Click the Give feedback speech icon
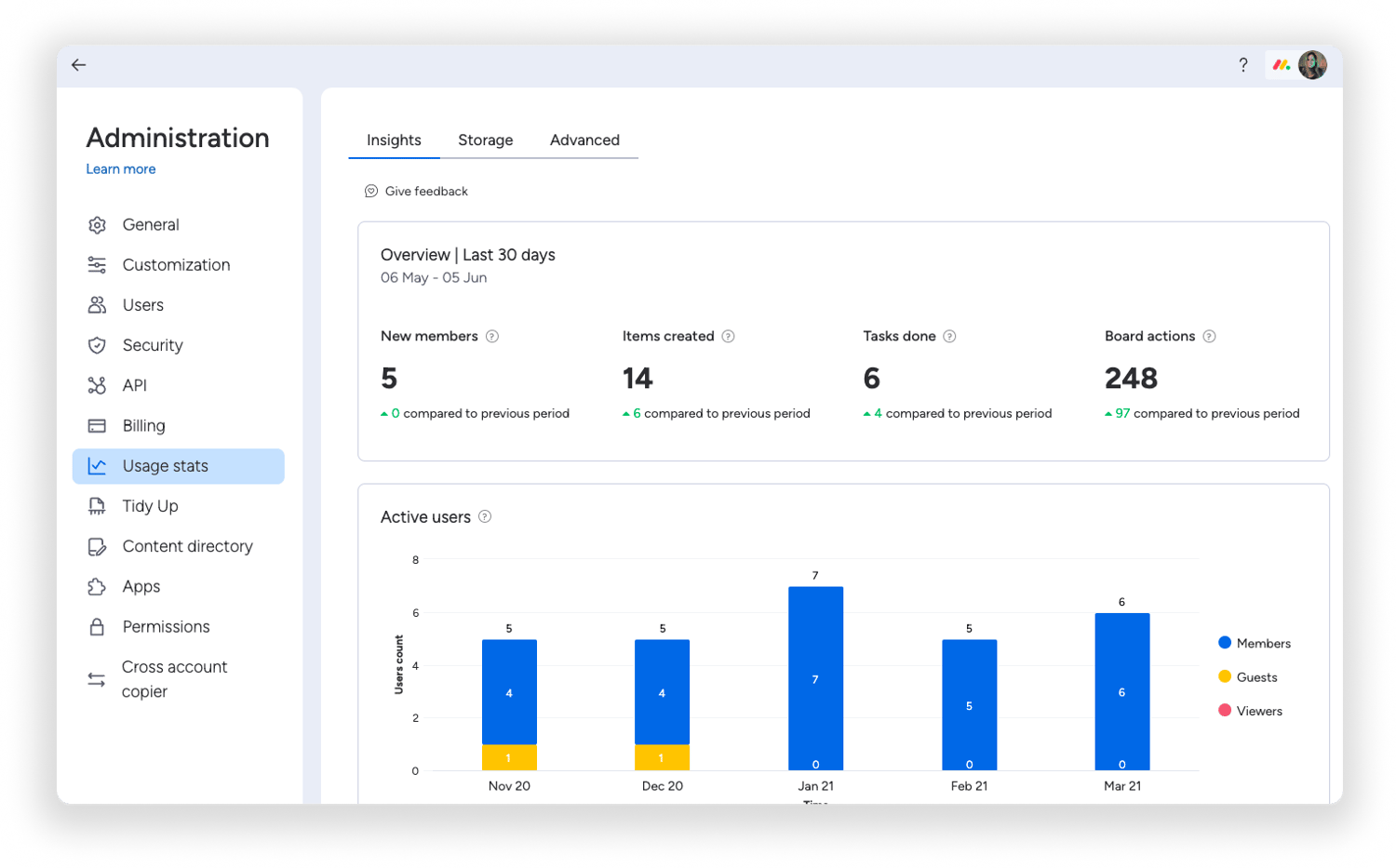1396x868 pixels. click(370, 192)
